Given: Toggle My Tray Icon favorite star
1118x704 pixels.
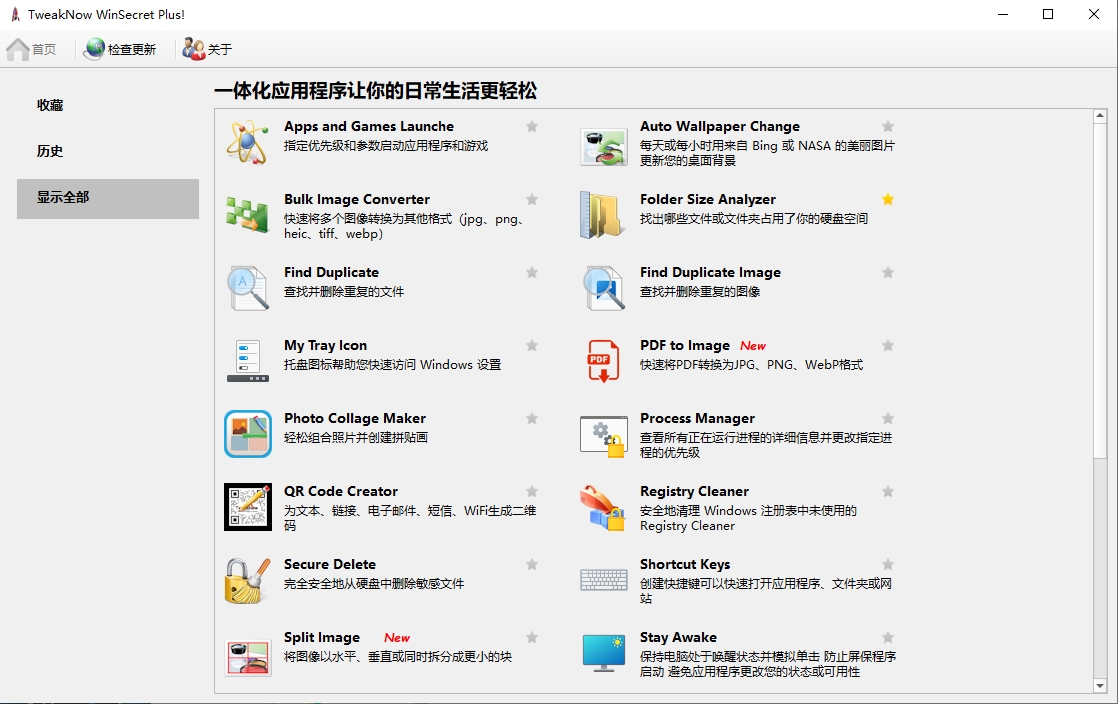Looking at the screenshot, I should pyautogui.click(x=532, y=345).
